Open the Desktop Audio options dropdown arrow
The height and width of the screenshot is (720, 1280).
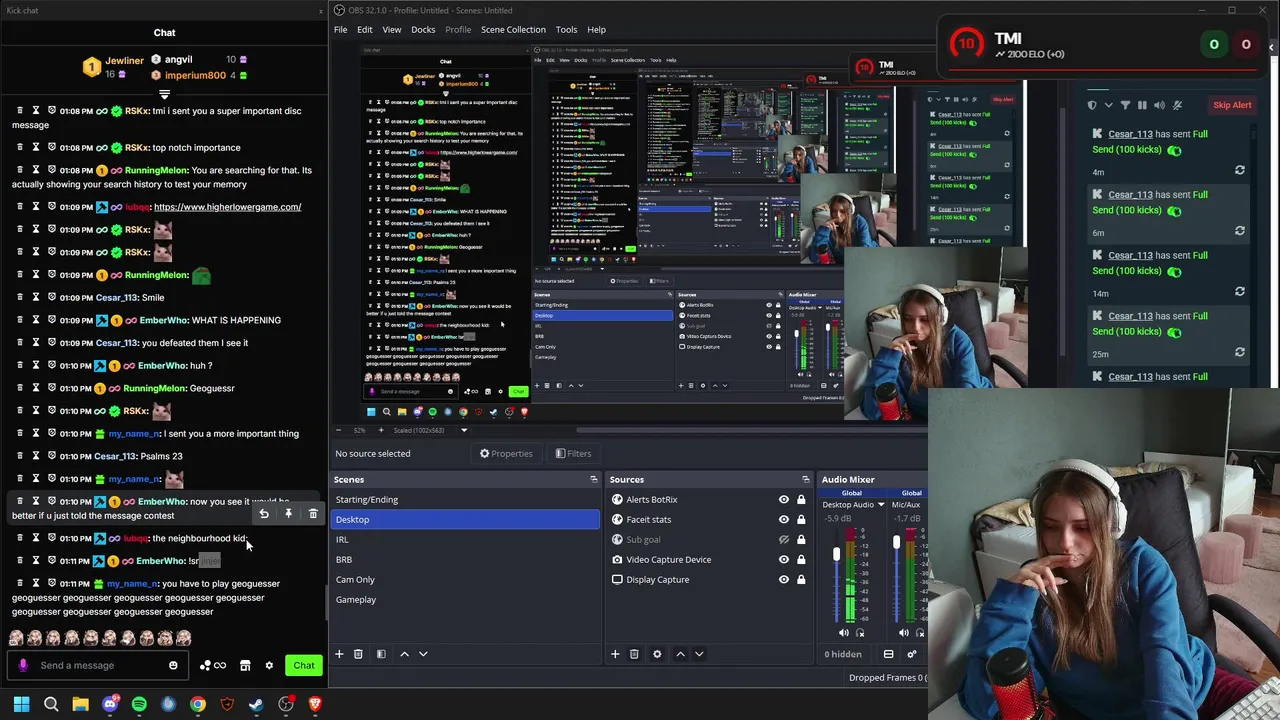click(x=881, y=505)
